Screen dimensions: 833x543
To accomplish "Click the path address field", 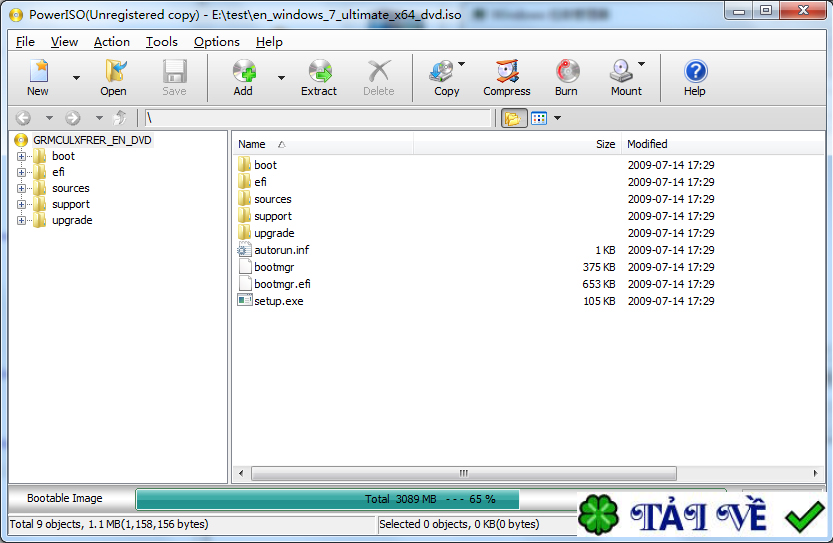I will click(317, 118).
